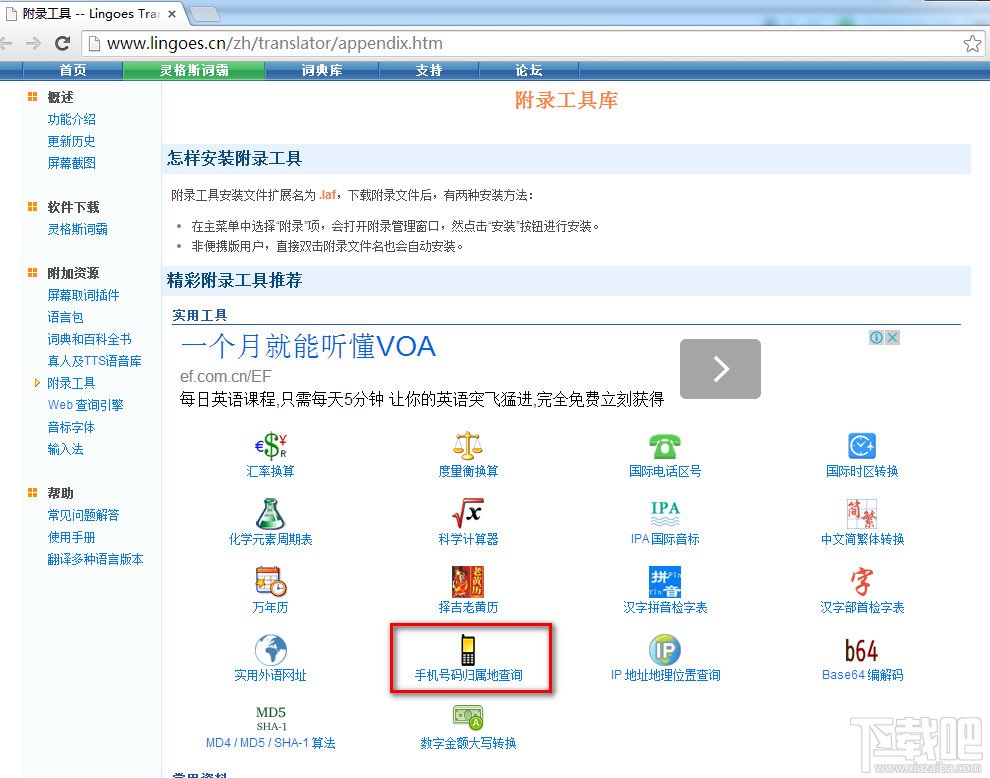This screenshot has height=778, width=990.
Task: Launch the 中文简繁体转换 conversion tool
Action: [x=861, y=524]
